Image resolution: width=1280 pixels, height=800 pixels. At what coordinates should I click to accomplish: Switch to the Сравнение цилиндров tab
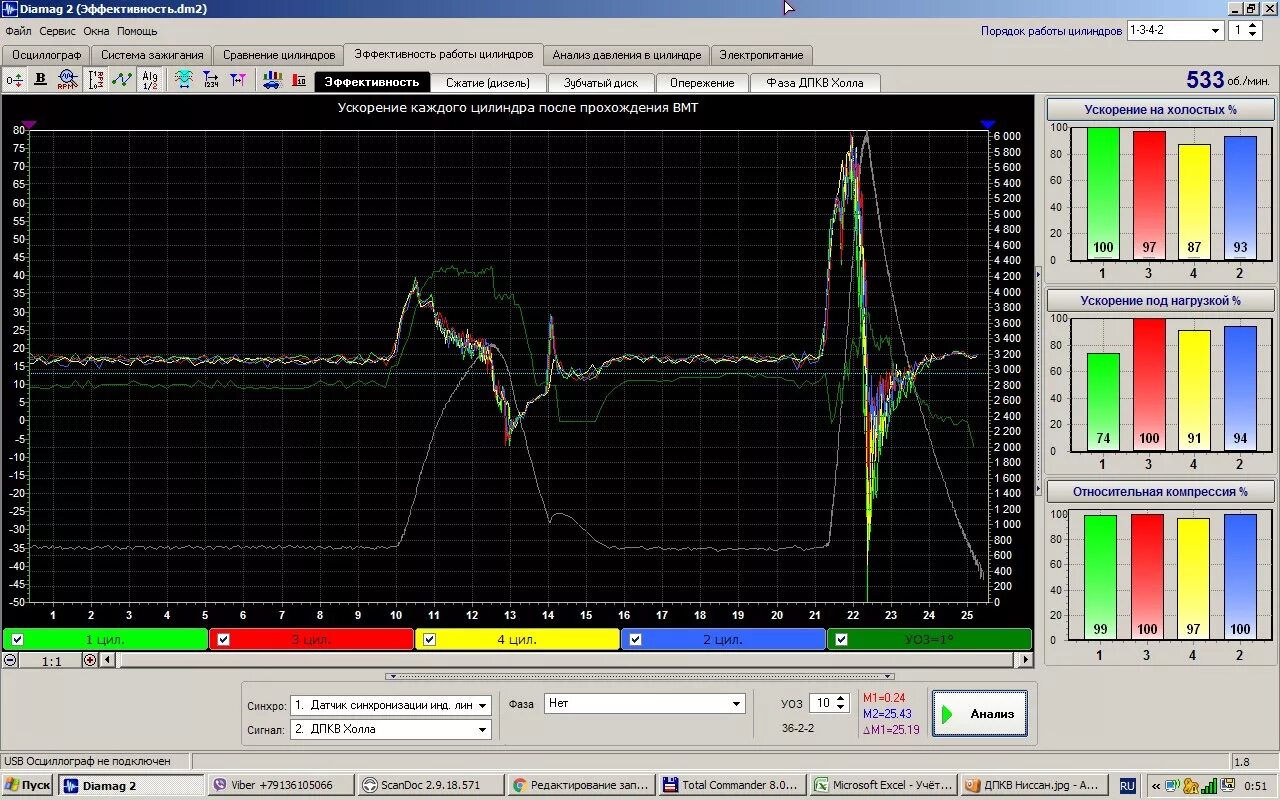click(x=279, y=55)
